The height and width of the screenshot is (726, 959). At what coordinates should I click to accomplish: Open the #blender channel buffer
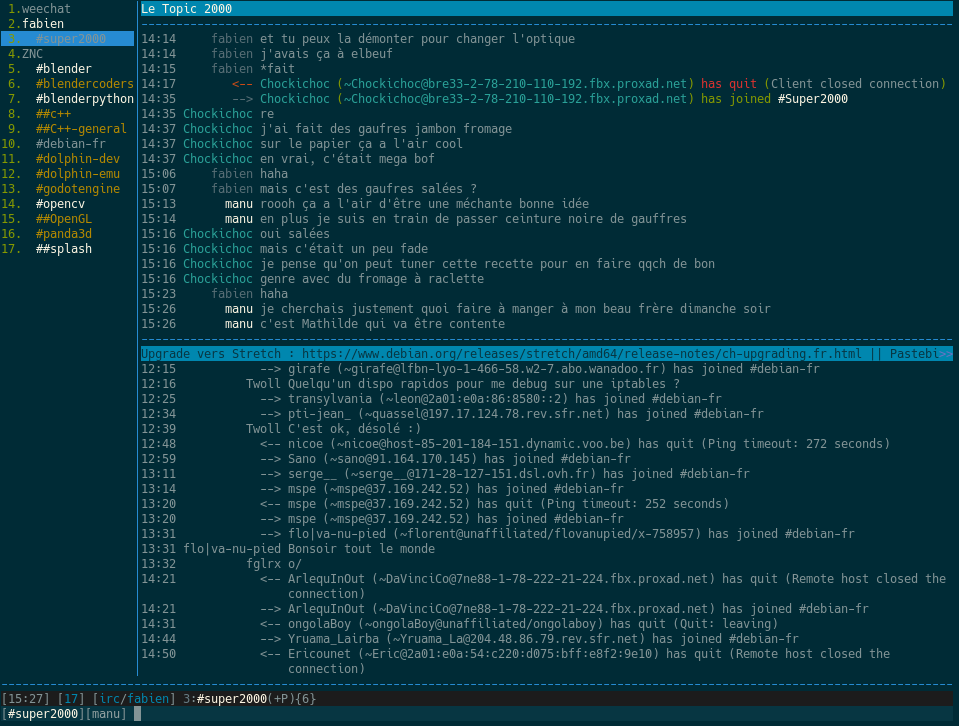(x=64, y=69)
